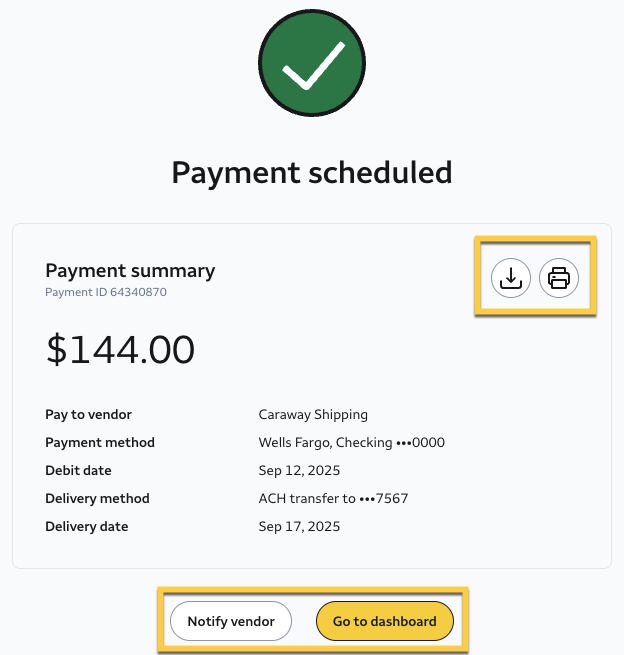624x655 pixels.
Task: Click the Delivery date label
Action: (86, 526)
